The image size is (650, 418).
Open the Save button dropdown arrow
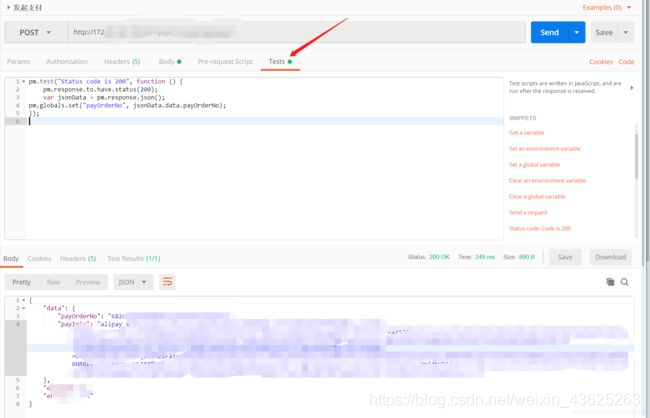(x=626, y=32)
